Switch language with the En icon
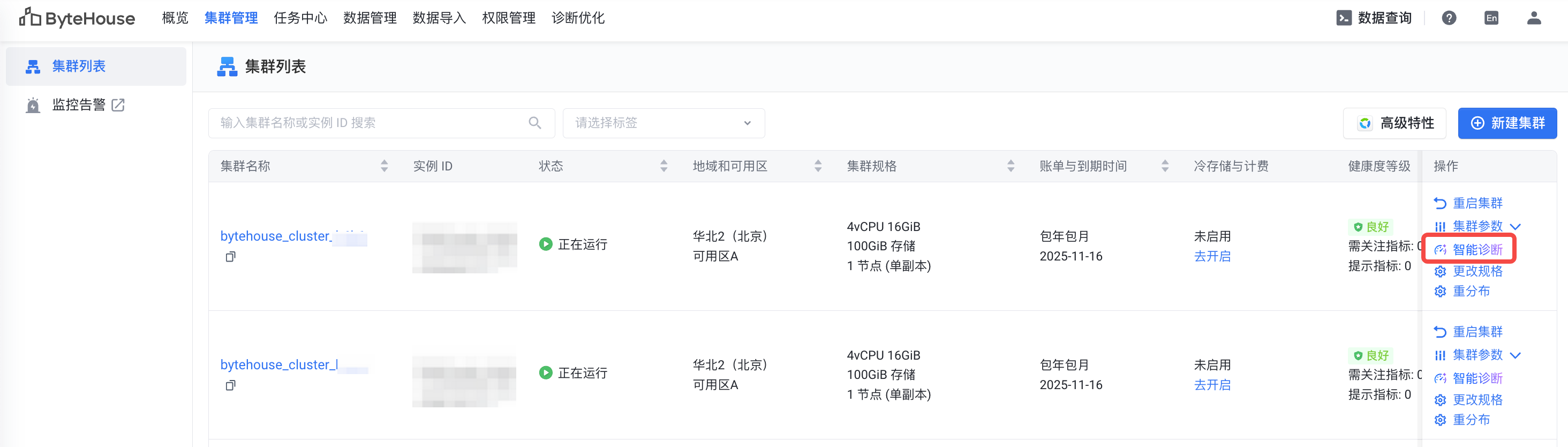Viewport: 1568px width, 447px height. (1491, 18)
